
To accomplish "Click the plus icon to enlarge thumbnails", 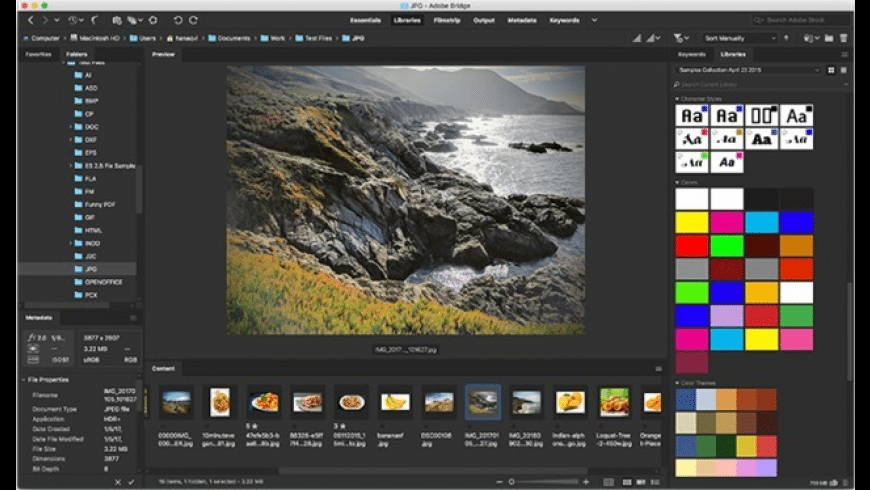I will pos(584,482).
